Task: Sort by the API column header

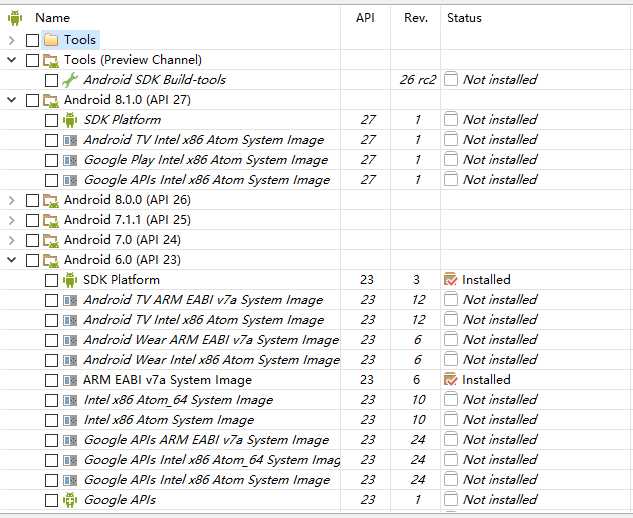Action: tap(365, 18)
